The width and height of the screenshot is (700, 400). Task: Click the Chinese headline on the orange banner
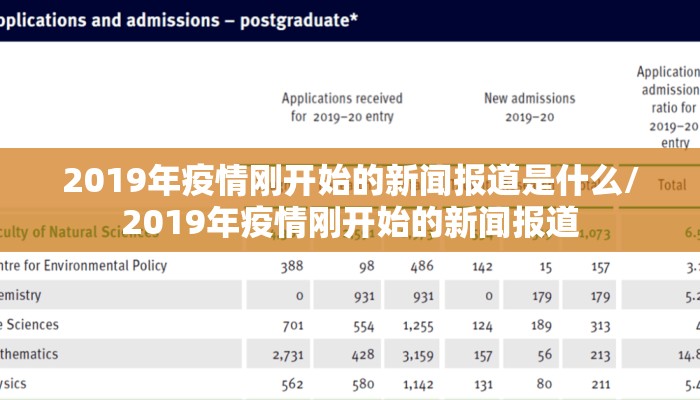(x=350, y=200)
